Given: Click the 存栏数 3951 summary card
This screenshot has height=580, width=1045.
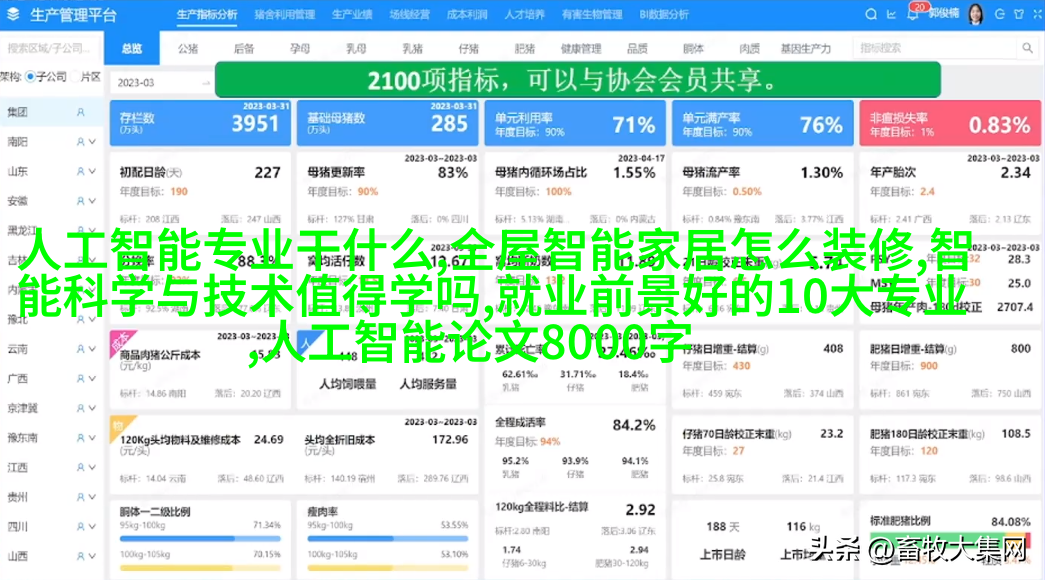Looking at the screenshot, I should point(200,123).
